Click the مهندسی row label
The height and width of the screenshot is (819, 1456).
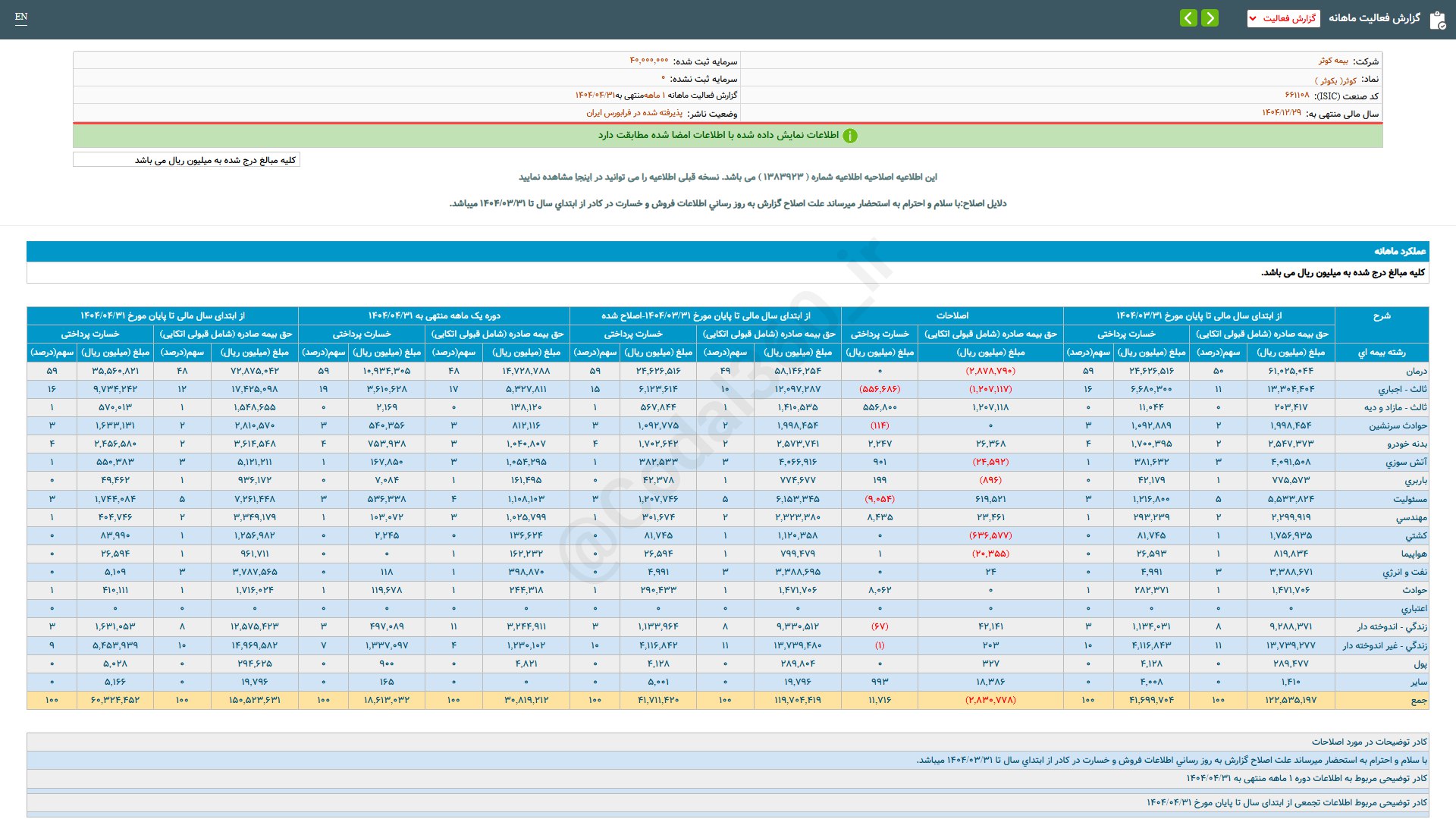[x=1411, y=518]
